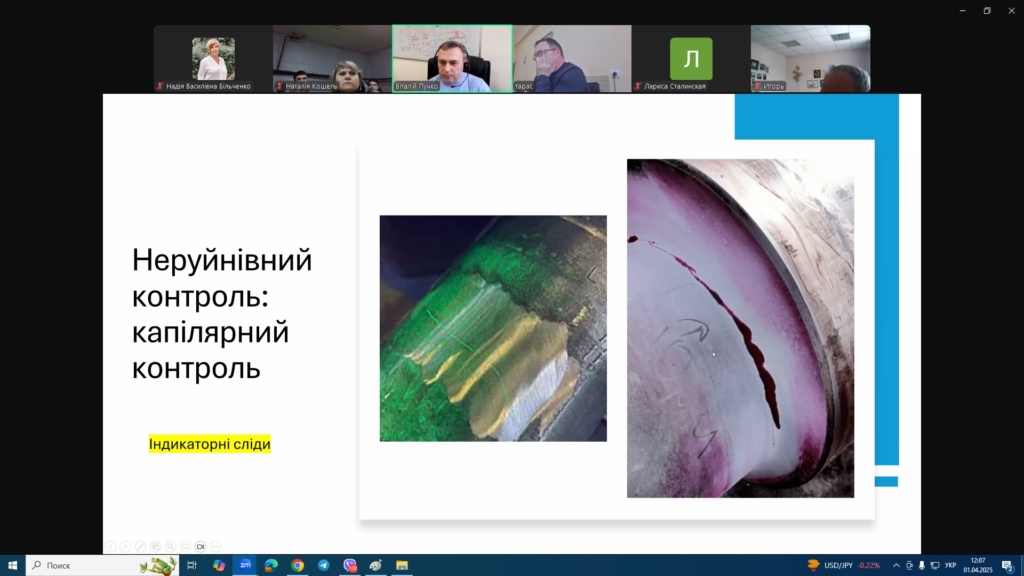
Task: Open File Explorer from the taskbar
Action: point(401,565)
